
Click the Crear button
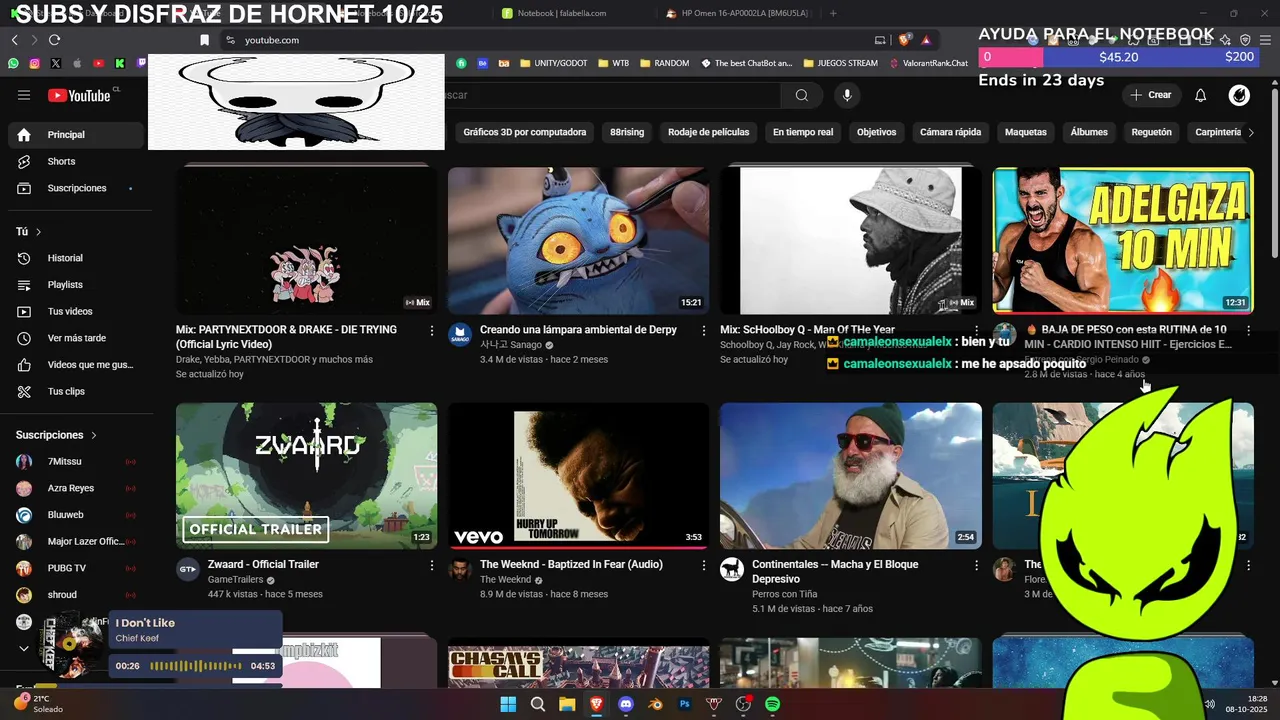pos(1150,95)
